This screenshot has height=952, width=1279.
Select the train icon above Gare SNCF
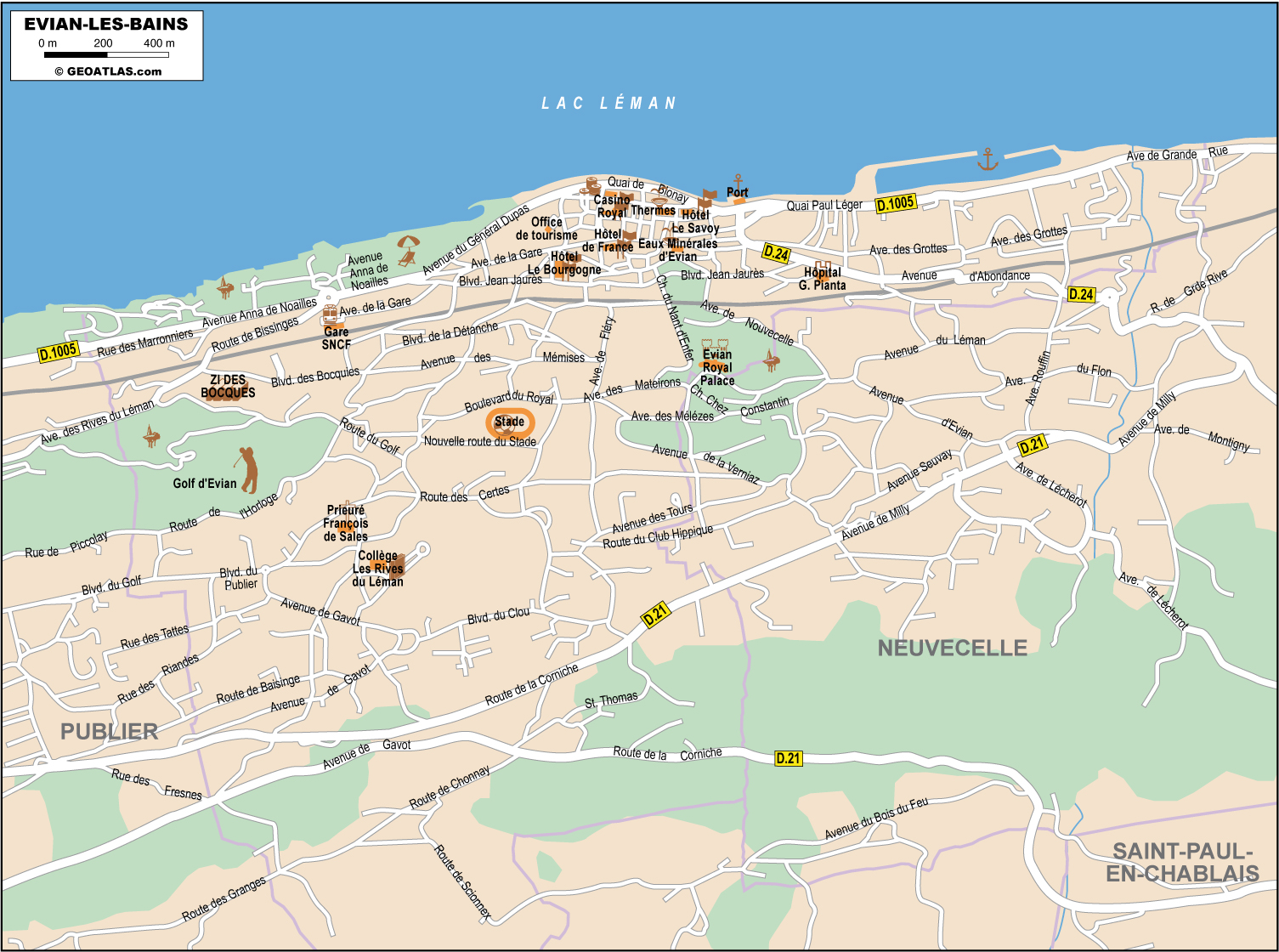[x=331, y=314]
